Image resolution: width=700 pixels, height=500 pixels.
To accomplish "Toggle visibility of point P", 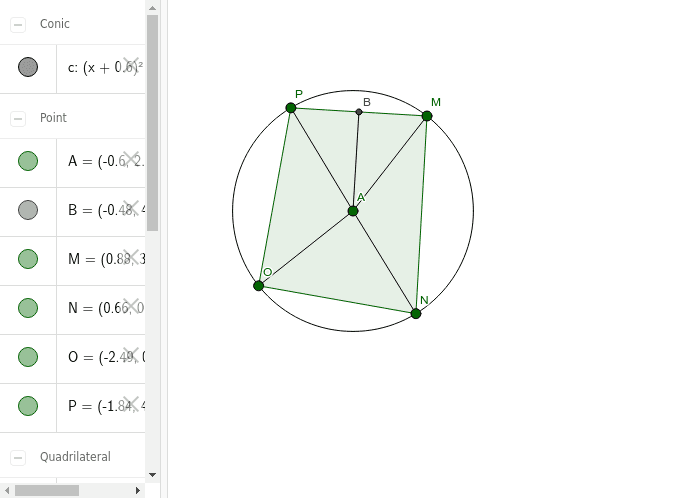I will 28,406.
